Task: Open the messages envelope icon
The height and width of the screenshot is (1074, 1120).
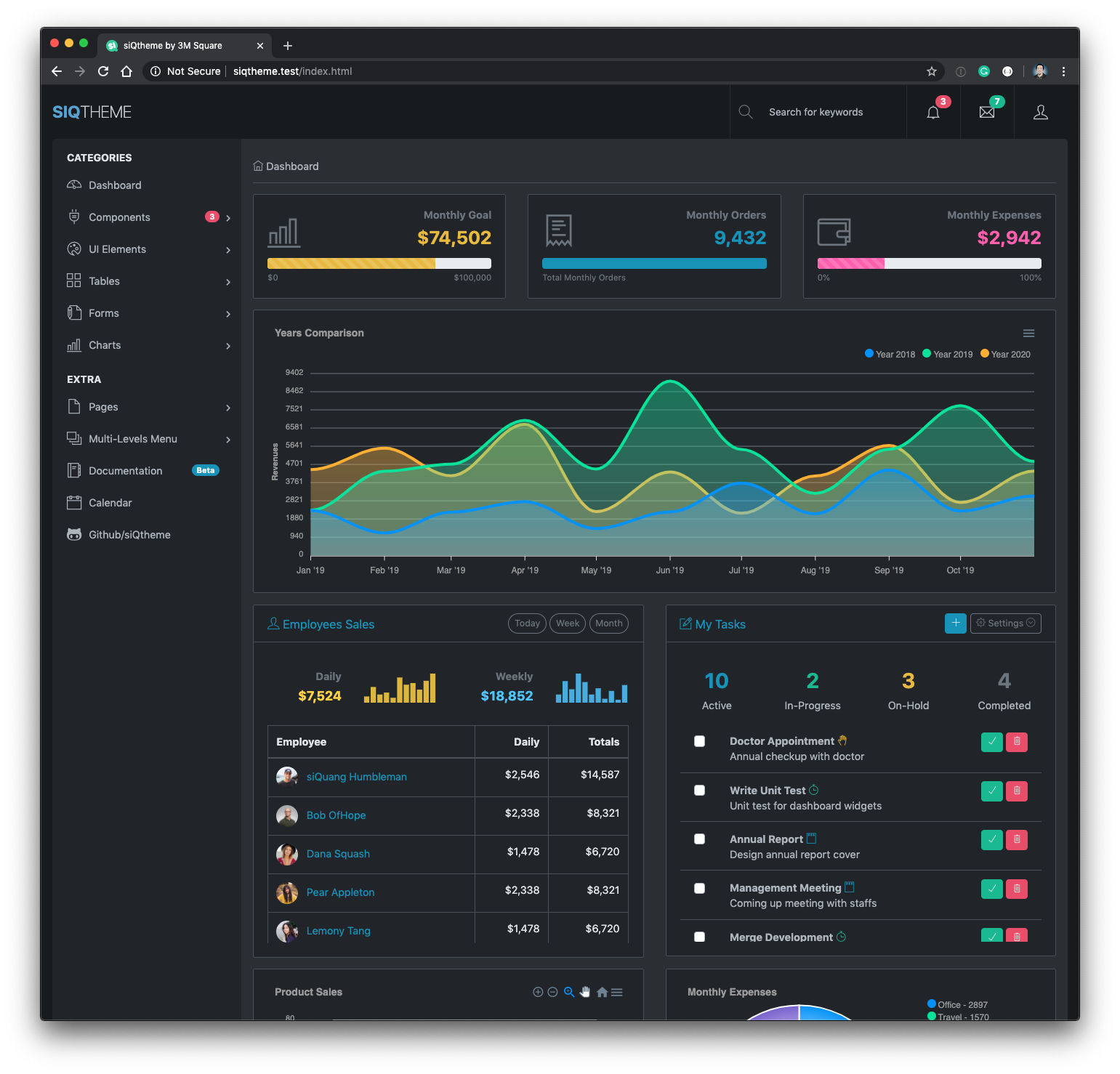Action: [987, 112]
